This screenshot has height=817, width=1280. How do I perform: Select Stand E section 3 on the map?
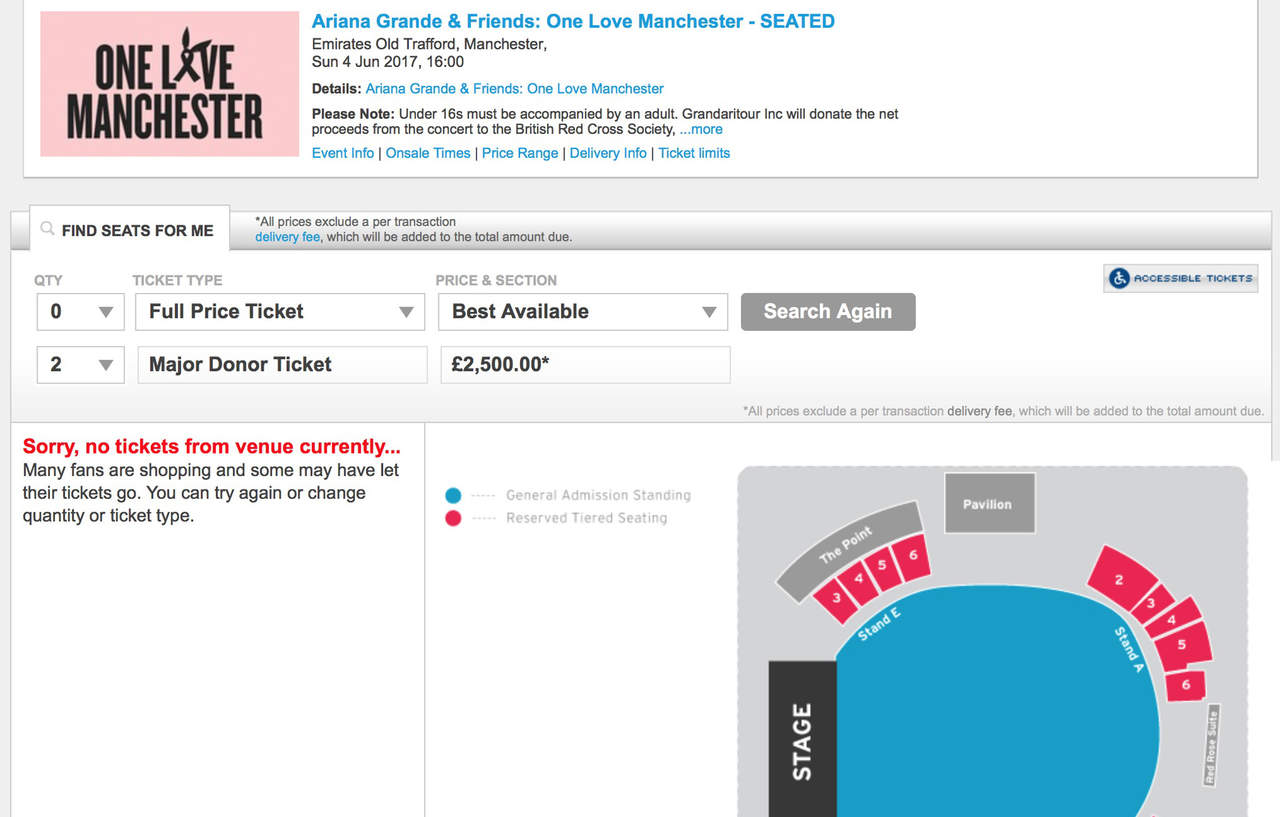coord(837,598)
